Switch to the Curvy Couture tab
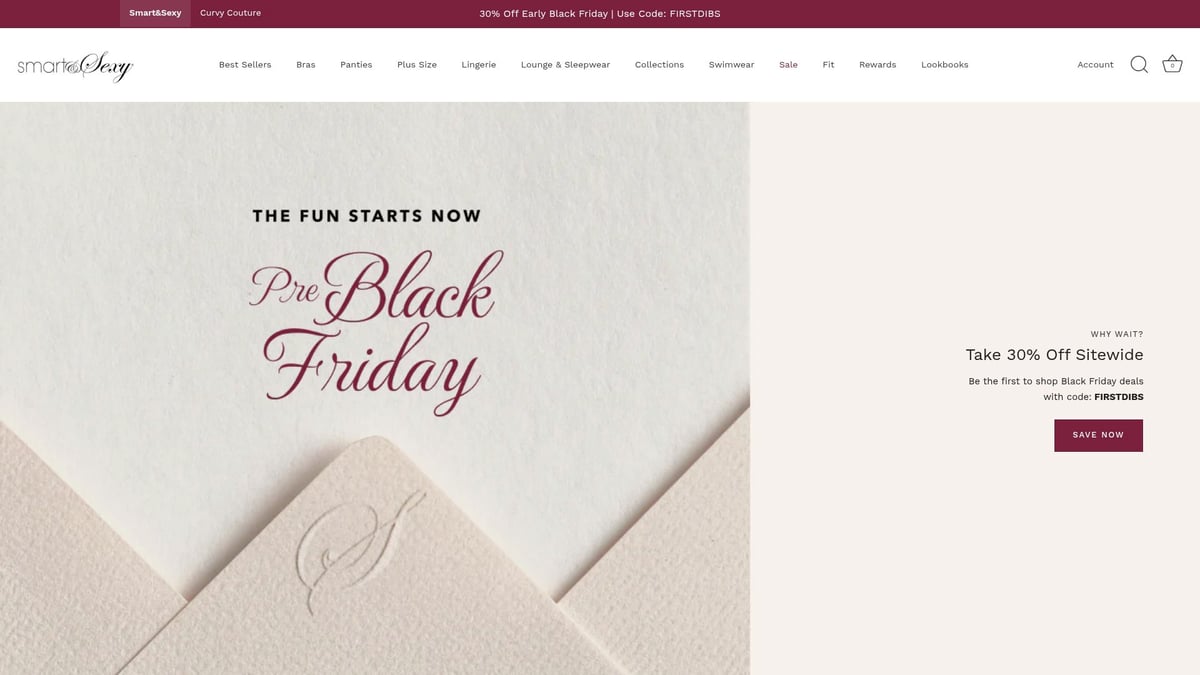 pyautogui.click(x=230, y=13)
